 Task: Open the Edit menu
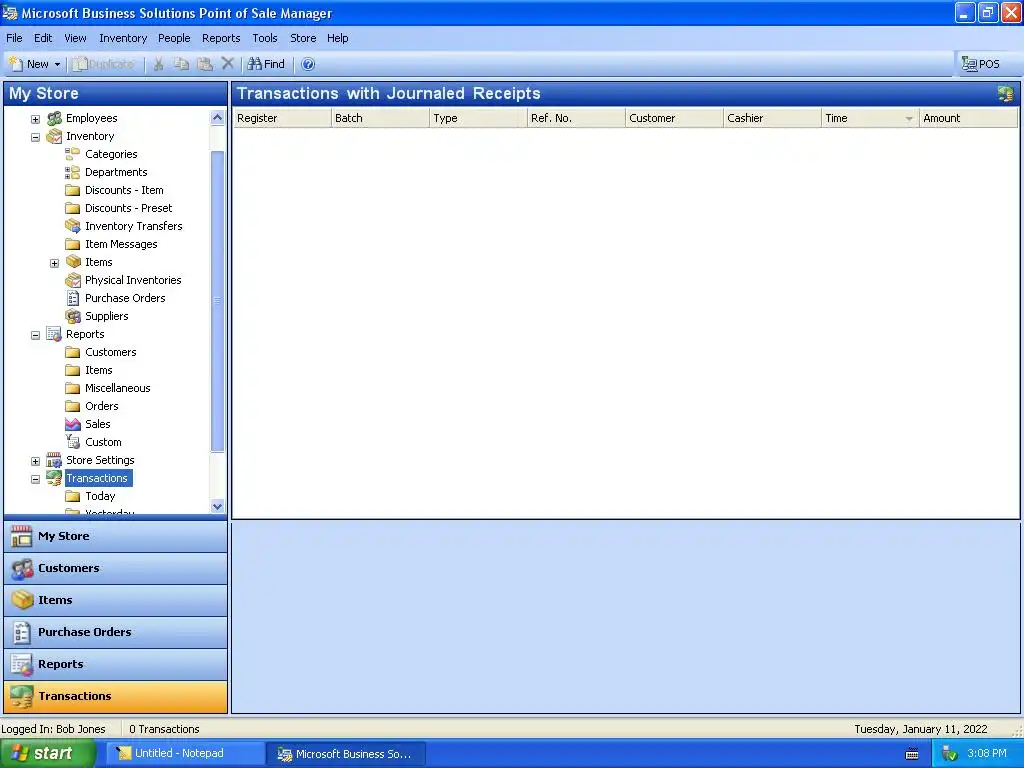tap(43, 38)
